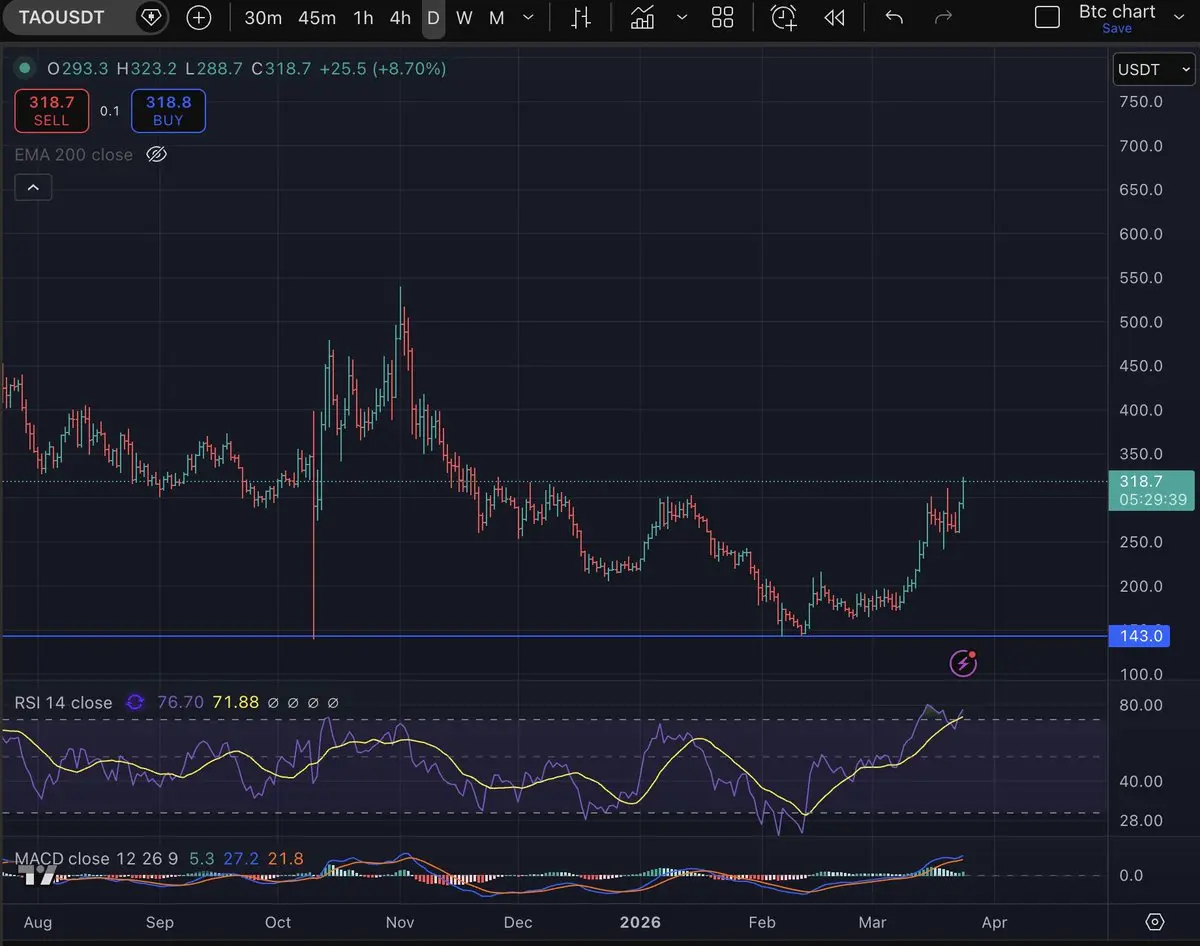The image size is (1200, 946).
Task: Click the 2026 label on time axis
Action: [x=640, y=922]
